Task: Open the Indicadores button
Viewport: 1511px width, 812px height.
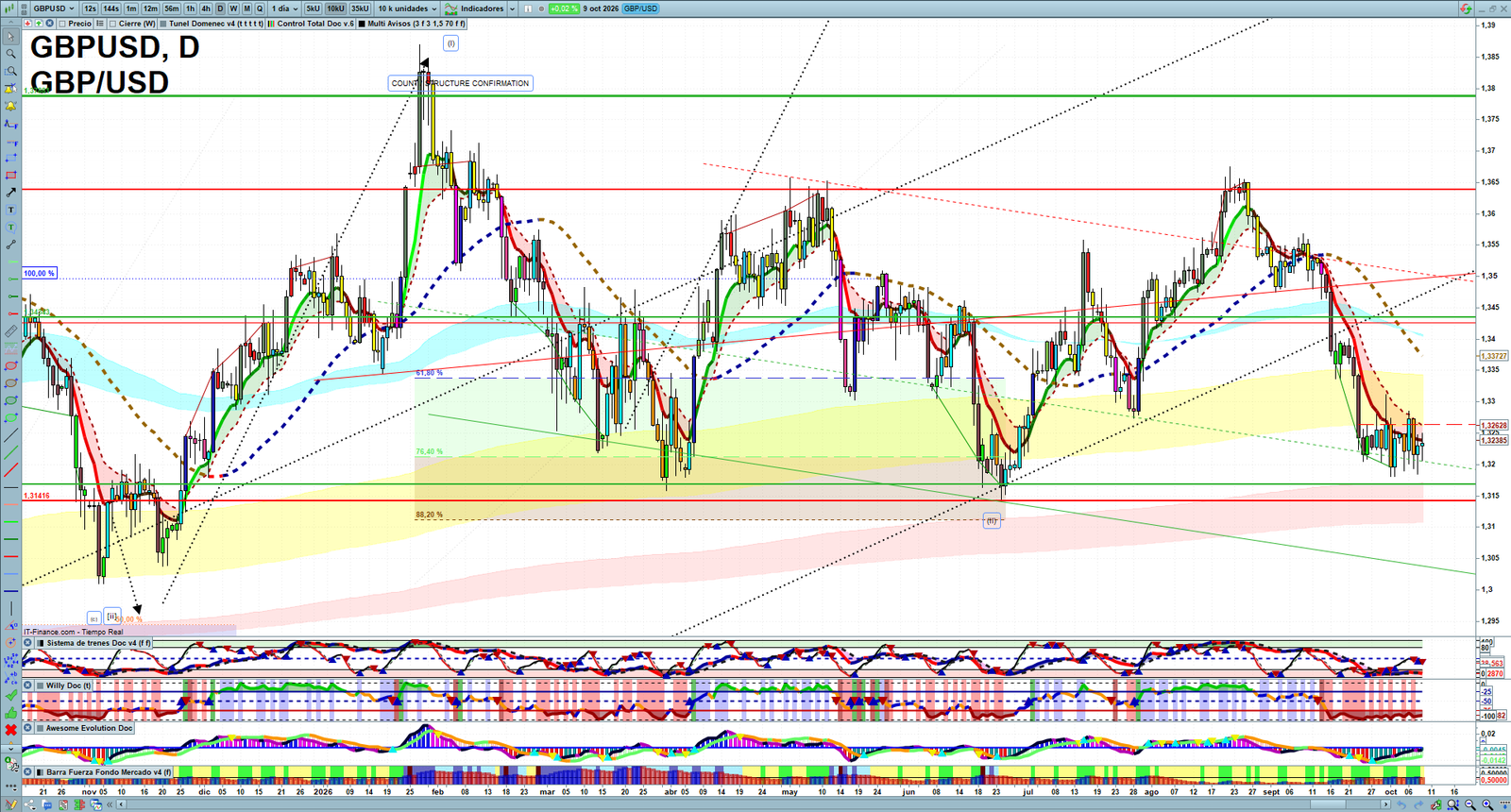Action: click(474, 8)
